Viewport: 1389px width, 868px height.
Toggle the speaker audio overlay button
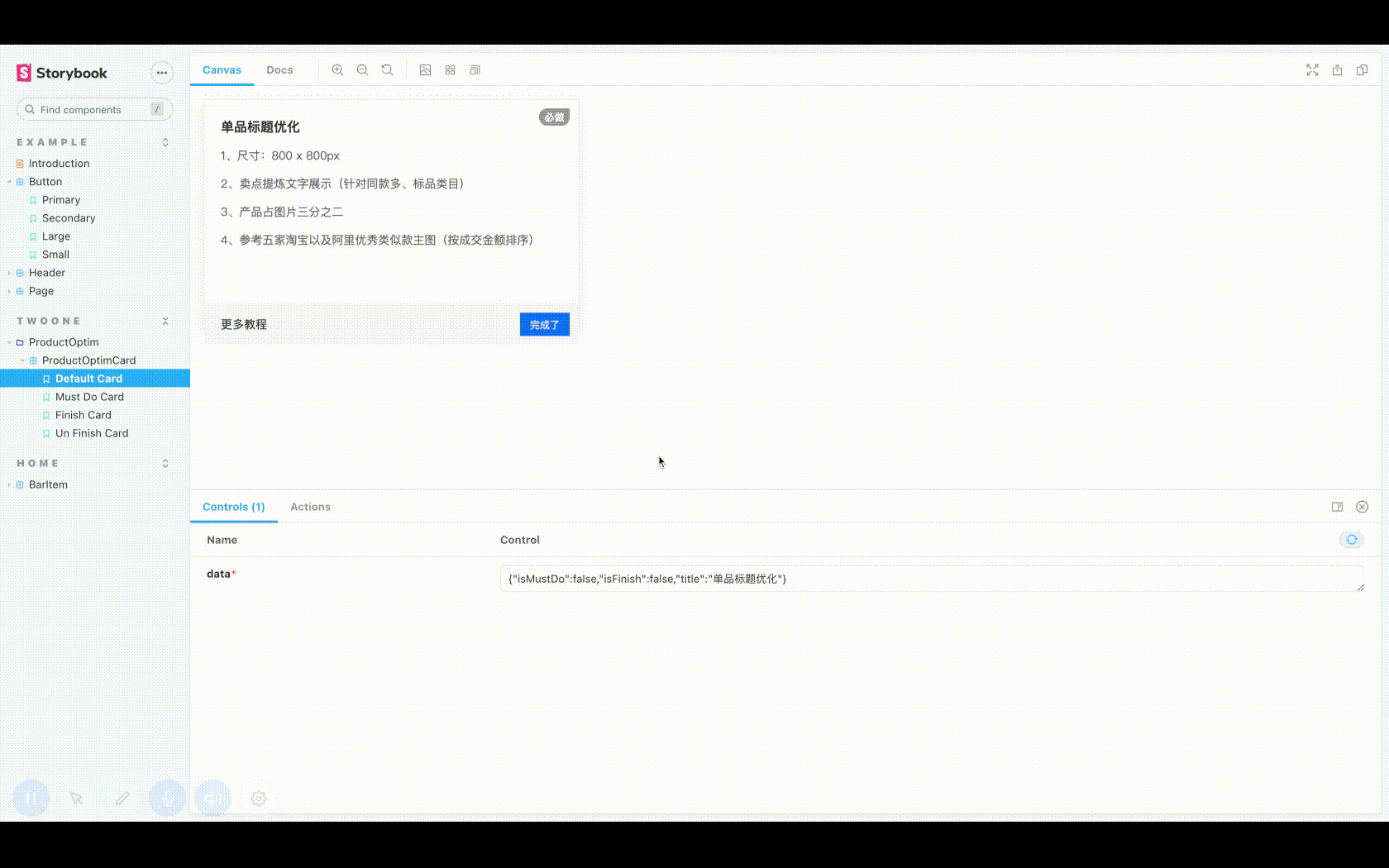[213, 799]
